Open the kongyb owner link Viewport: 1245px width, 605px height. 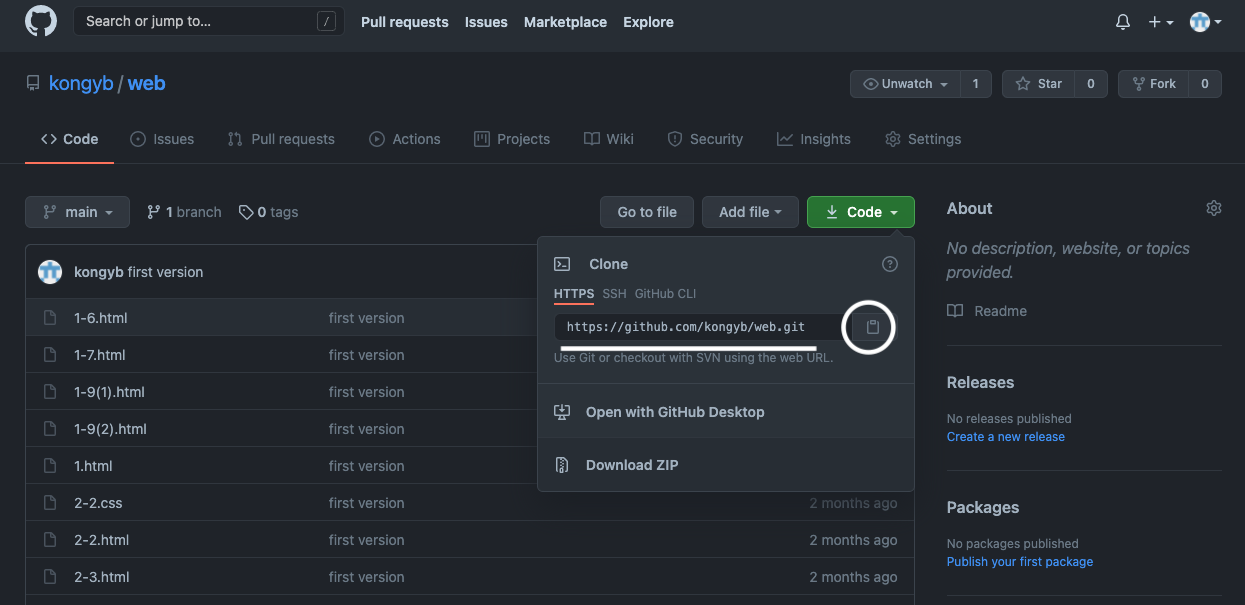[x=81, y=83]
